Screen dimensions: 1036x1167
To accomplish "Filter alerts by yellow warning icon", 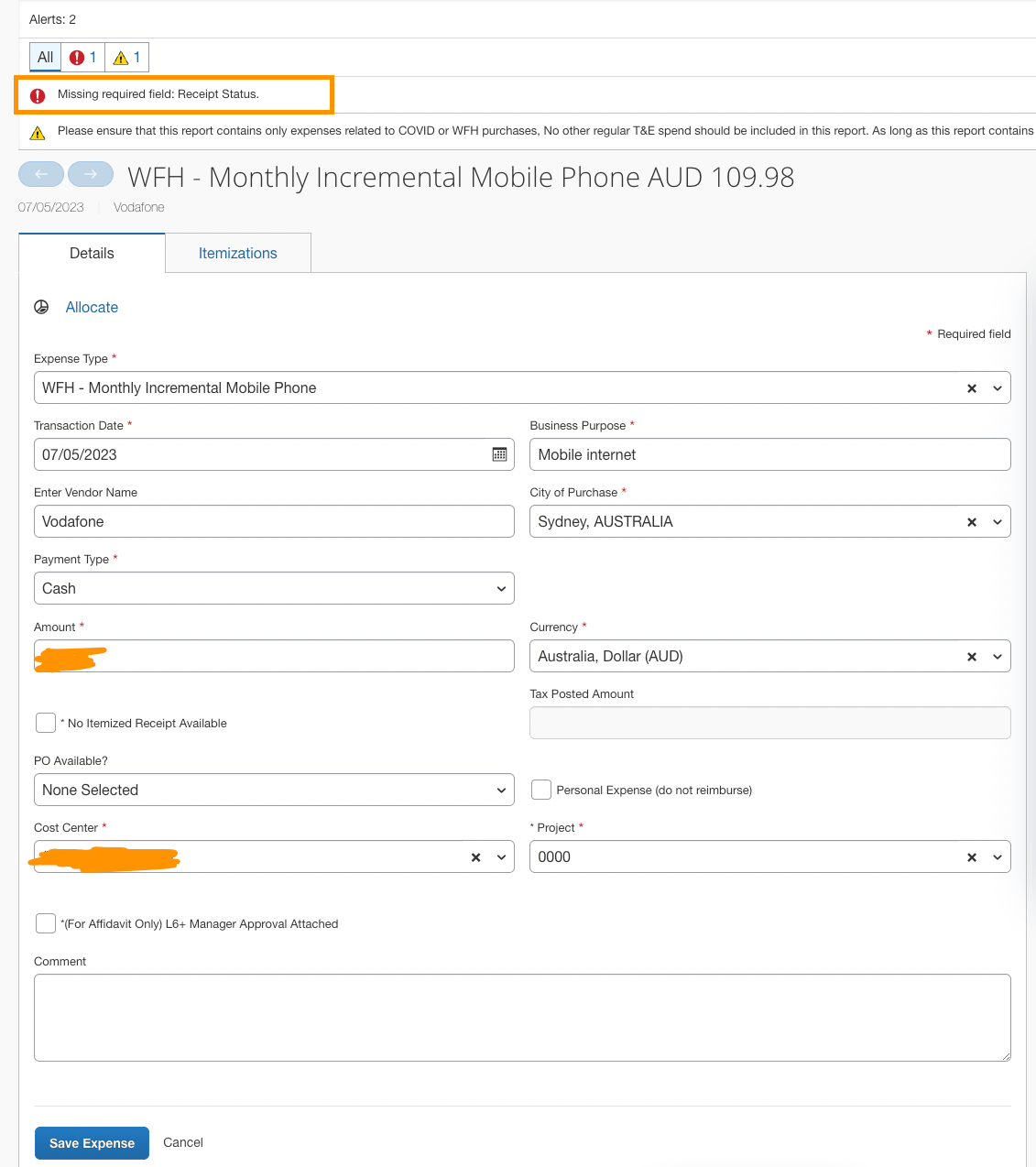I will 126,57.
